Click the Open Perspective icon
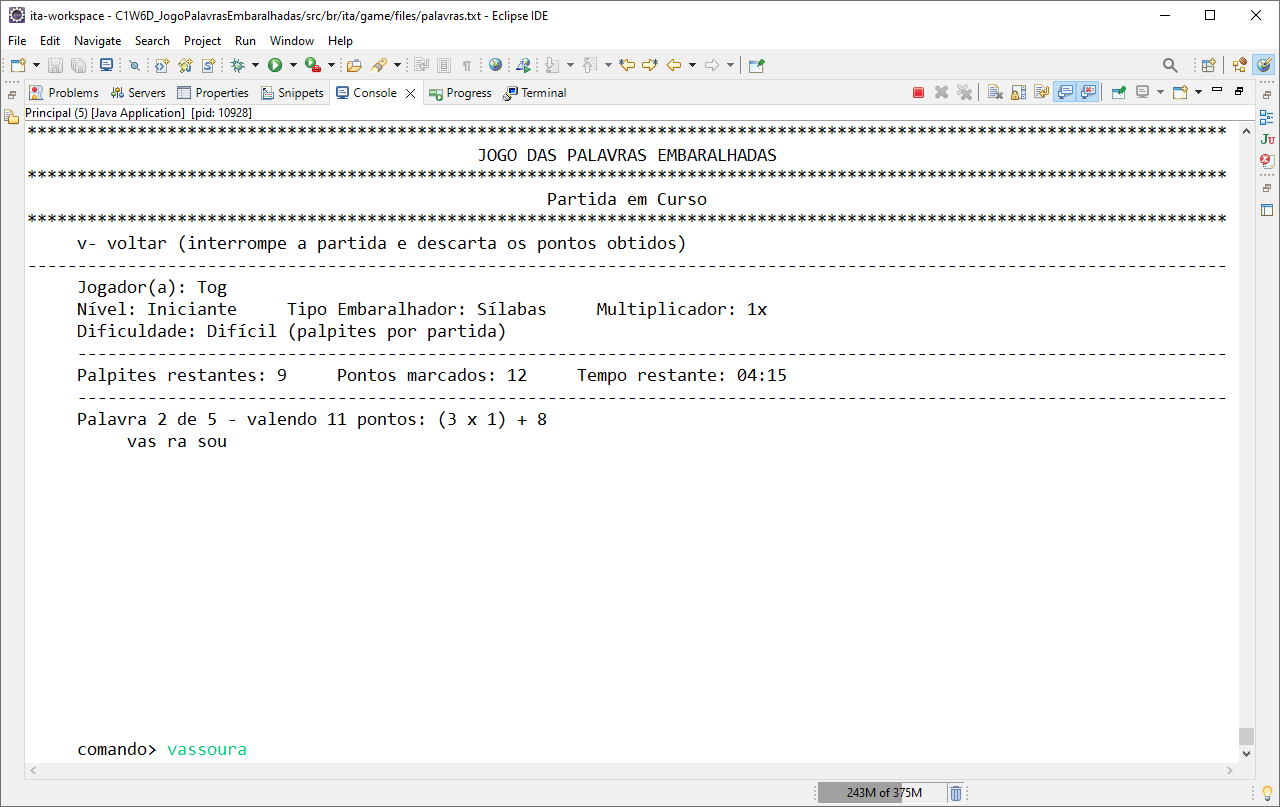The image size is (1280, 807). point(1209,65)
